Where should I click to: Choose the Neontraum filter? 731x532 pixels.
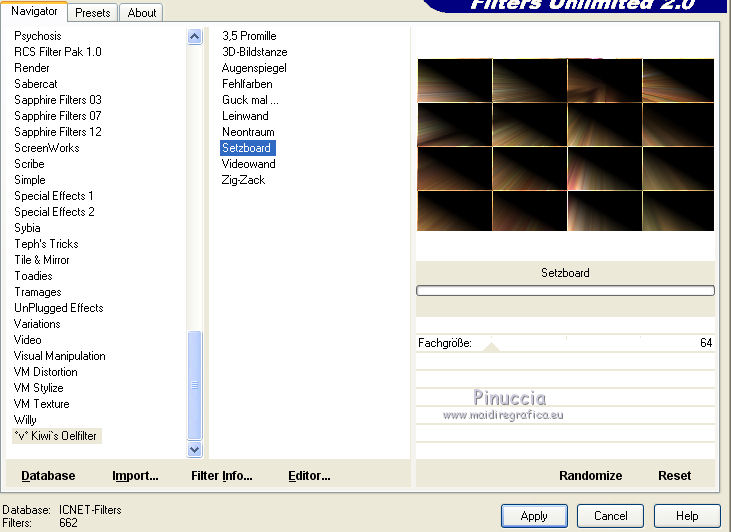pos(248,132)
